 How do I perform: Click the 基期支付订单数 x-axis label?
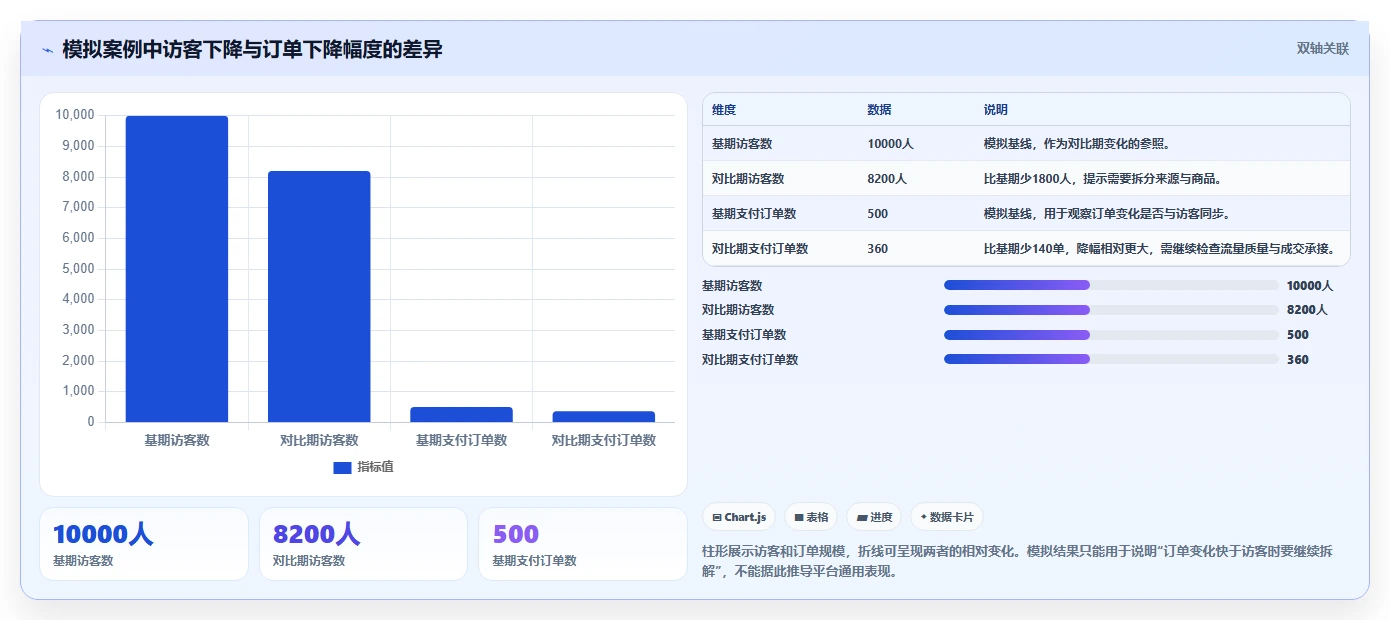[461, 440]
